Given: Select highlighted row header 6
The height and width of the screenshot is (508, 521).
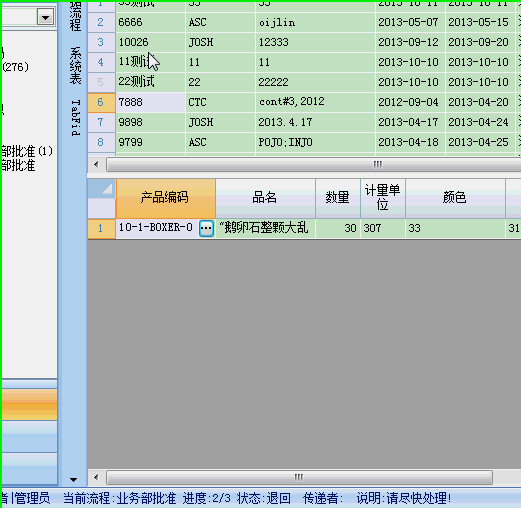Looking at the screenshot, I should click(x=101, y=103).
